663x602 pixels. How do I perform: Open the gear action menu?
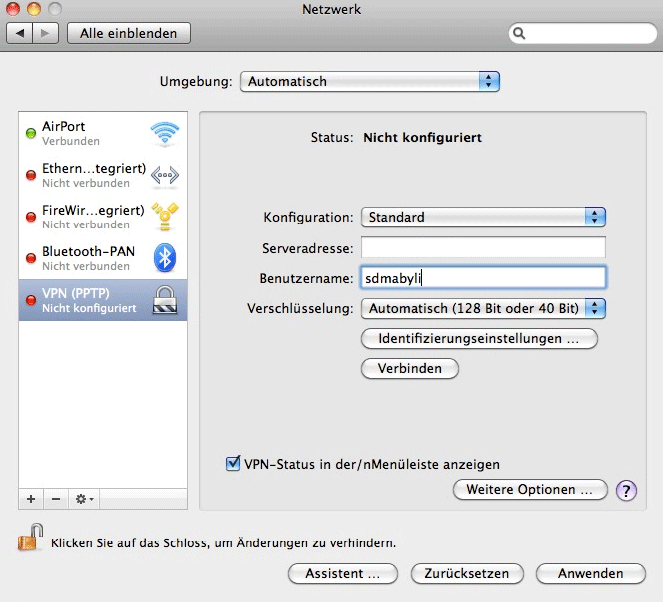pyautogui.click(x=84, y=499)
